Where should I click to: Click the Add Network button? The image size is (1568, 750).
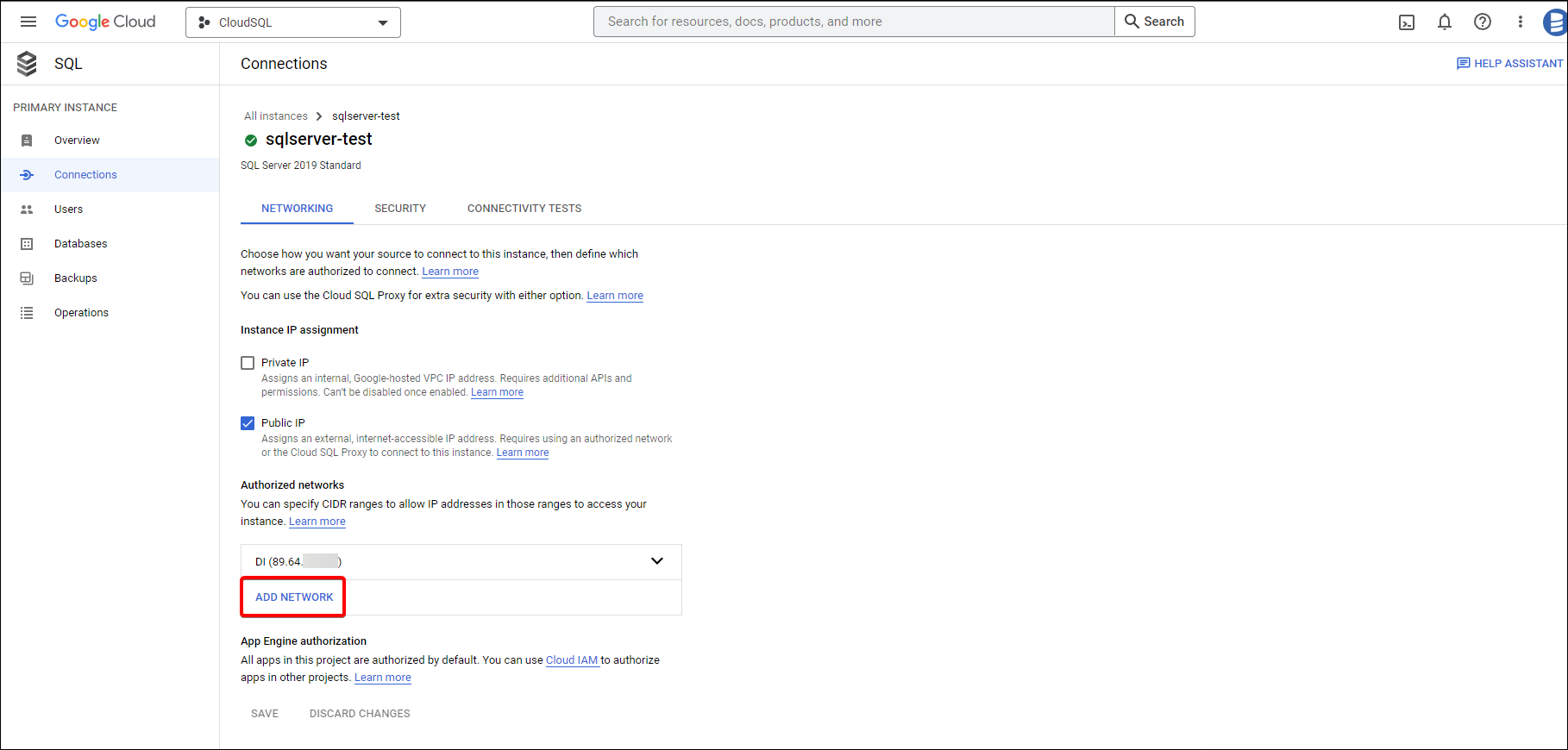click(294, 597)
